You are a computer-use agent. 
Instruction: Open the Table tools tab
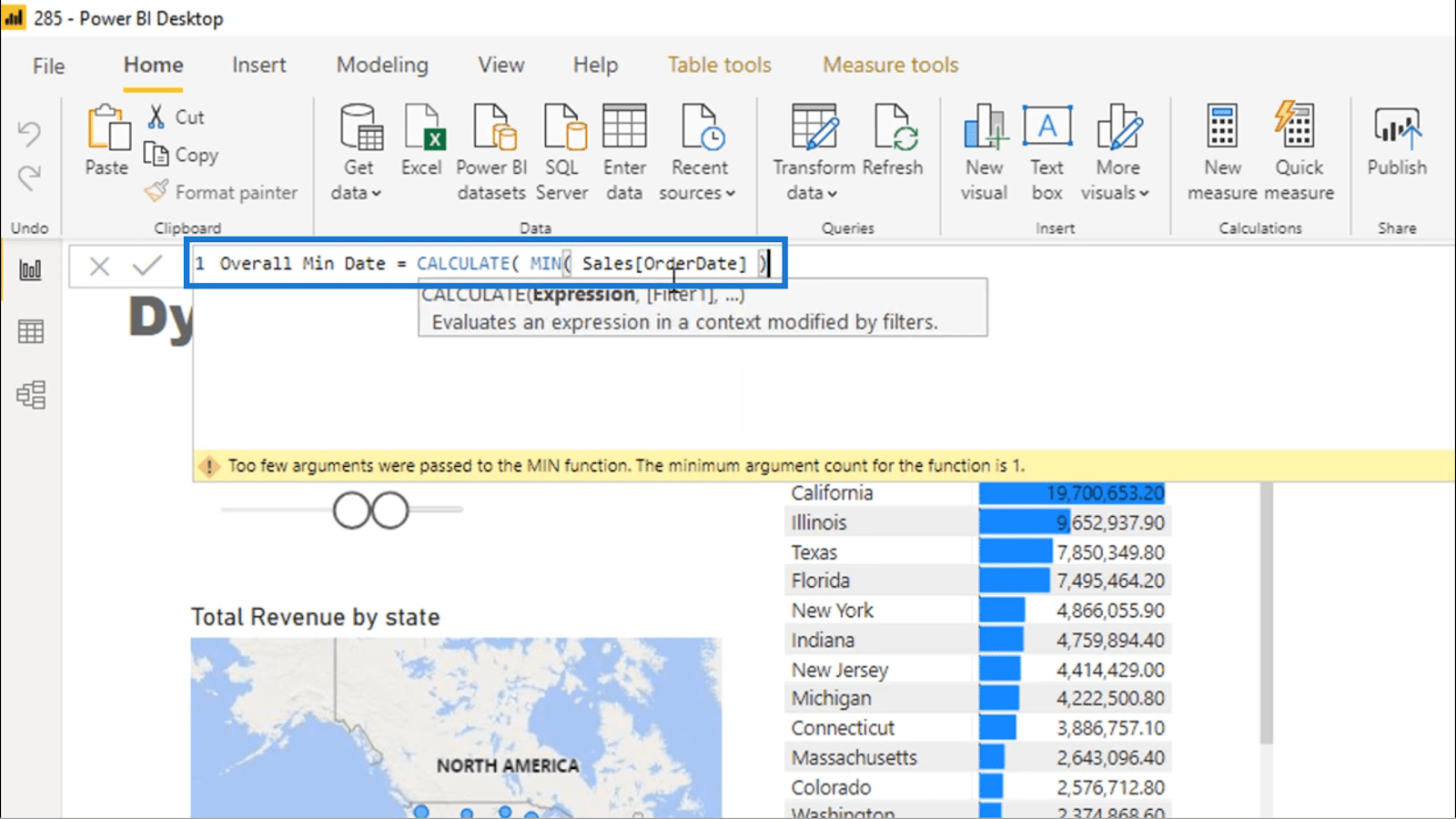719,65
